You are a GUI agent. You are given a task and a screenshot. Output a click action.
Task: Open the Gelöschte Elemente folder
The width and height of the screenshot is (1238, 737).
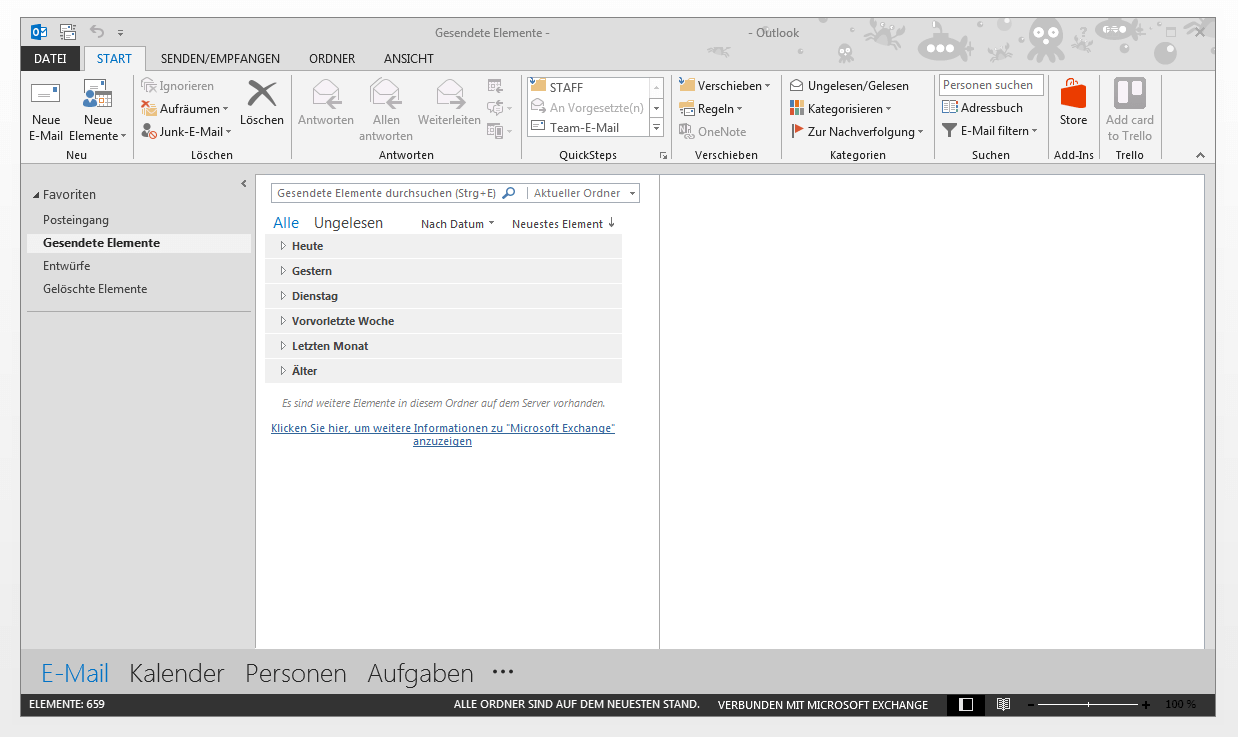coord(95,289)
